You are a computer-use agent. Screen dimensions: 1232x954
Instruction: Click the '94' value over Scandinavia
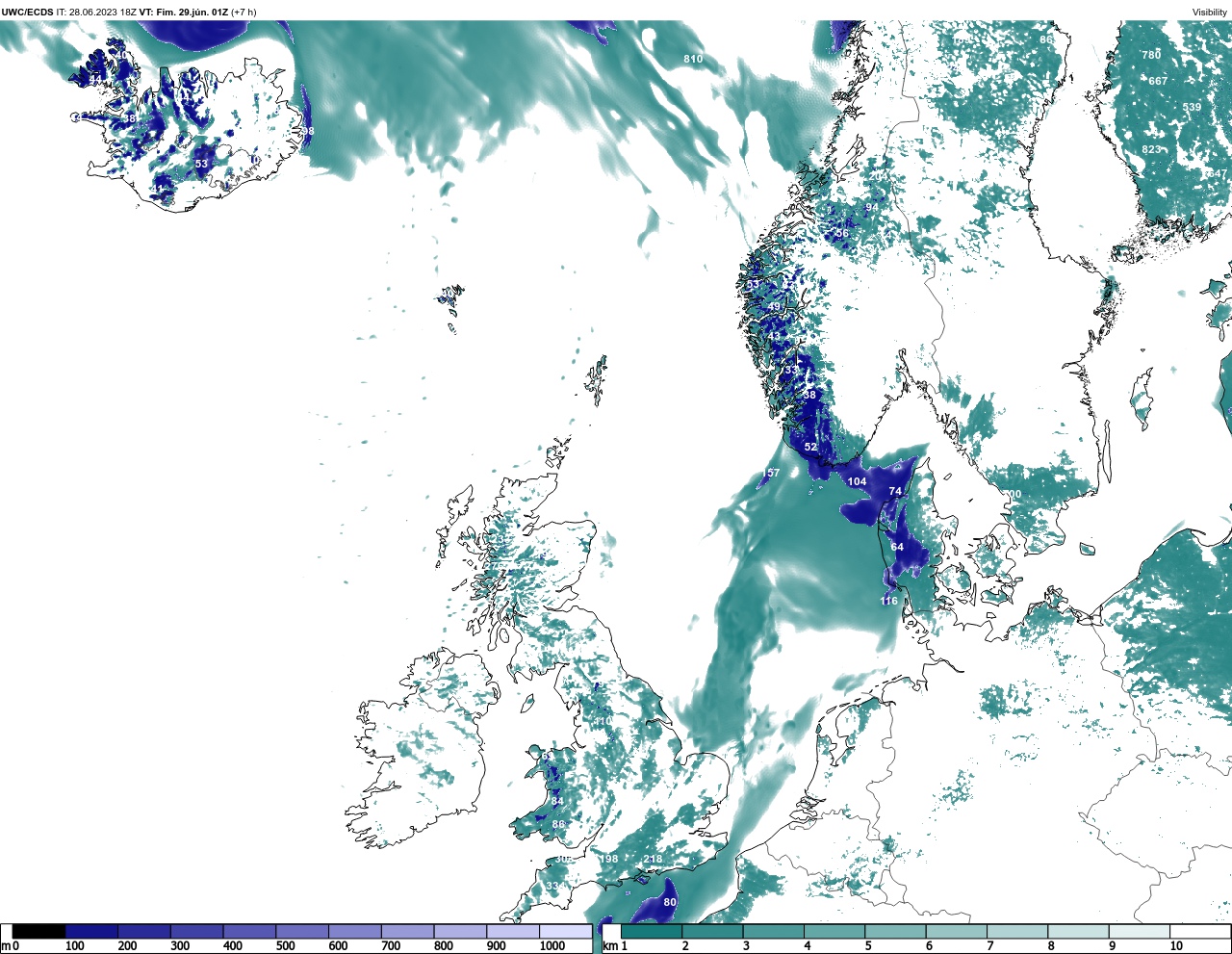pyautogui.click(x=872, y=207)
